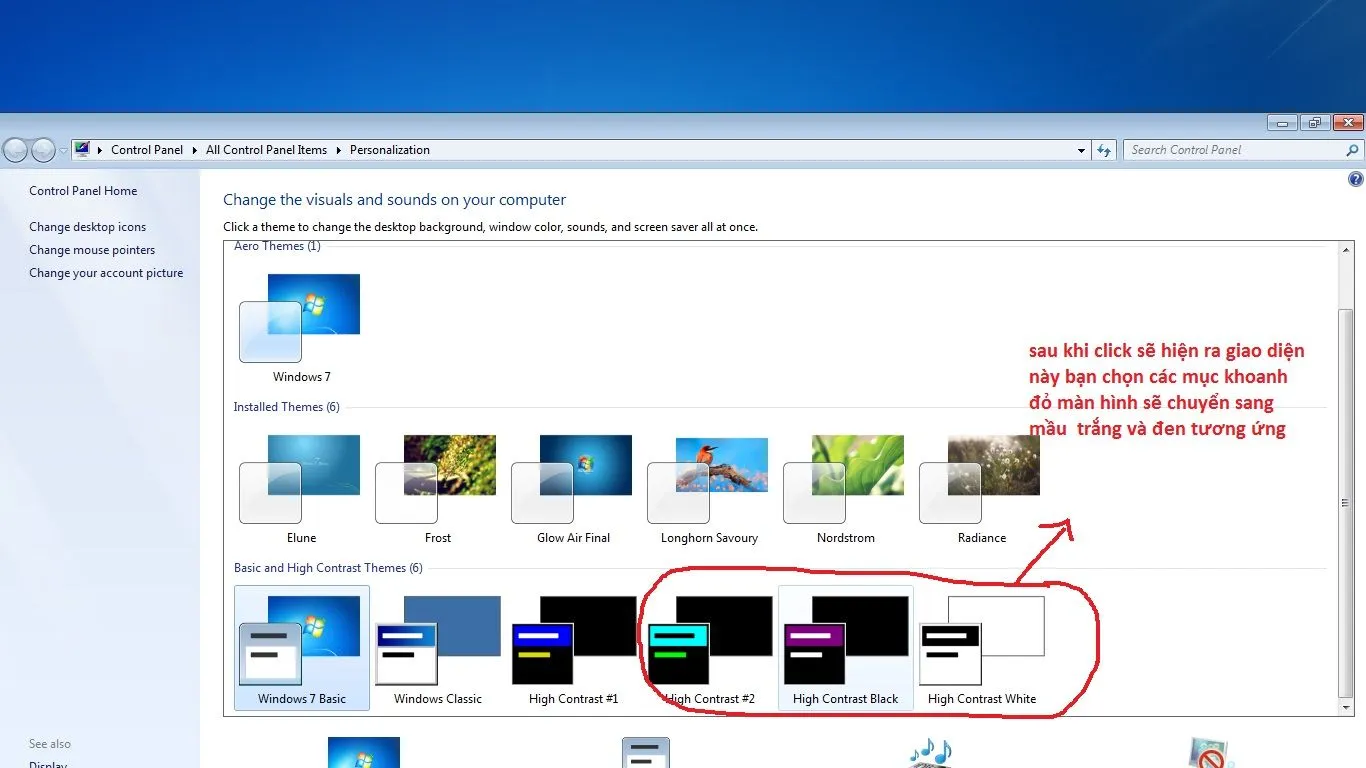Click the Control Panel icon in address bar
The width and height of the screenshot is (1366, 768).
pos(82,150)
